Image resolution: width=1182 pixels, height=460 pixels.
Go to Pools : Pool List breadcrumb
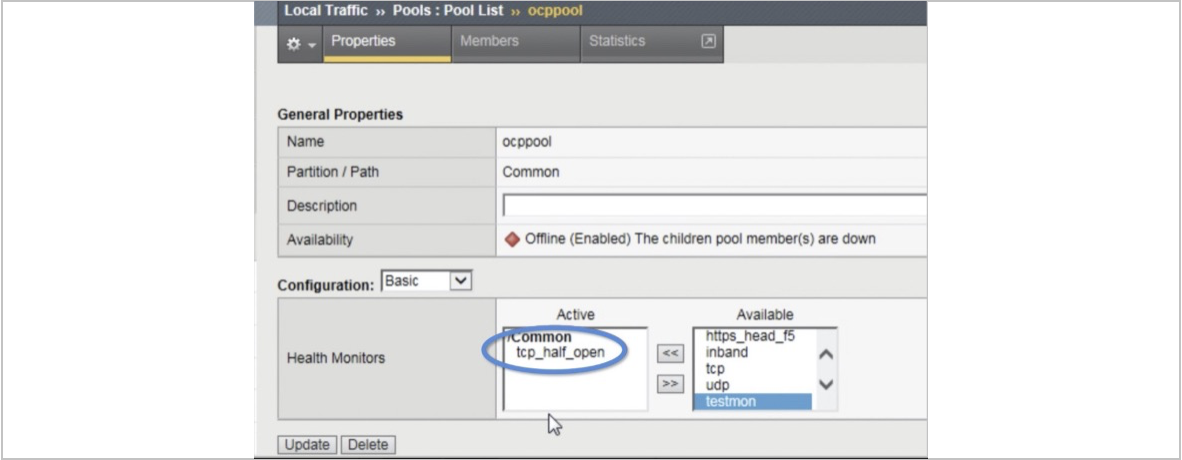(x=449, y=11)
